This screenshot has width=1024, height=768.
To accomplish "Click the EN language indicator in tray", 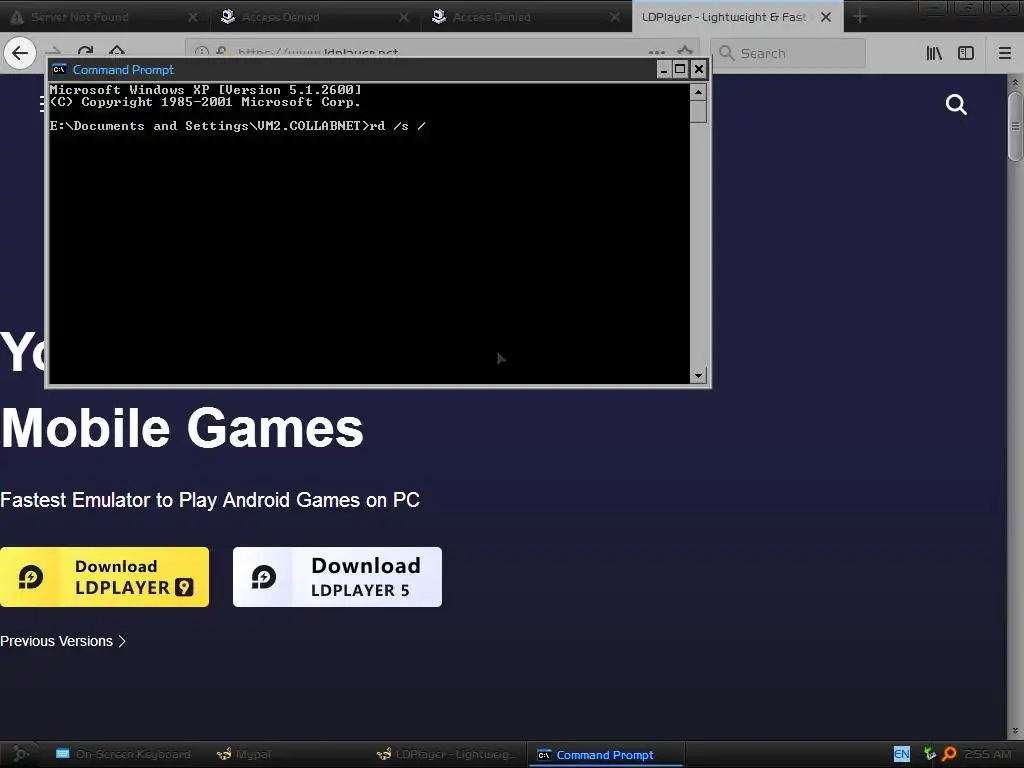I will tap(901, 754).
